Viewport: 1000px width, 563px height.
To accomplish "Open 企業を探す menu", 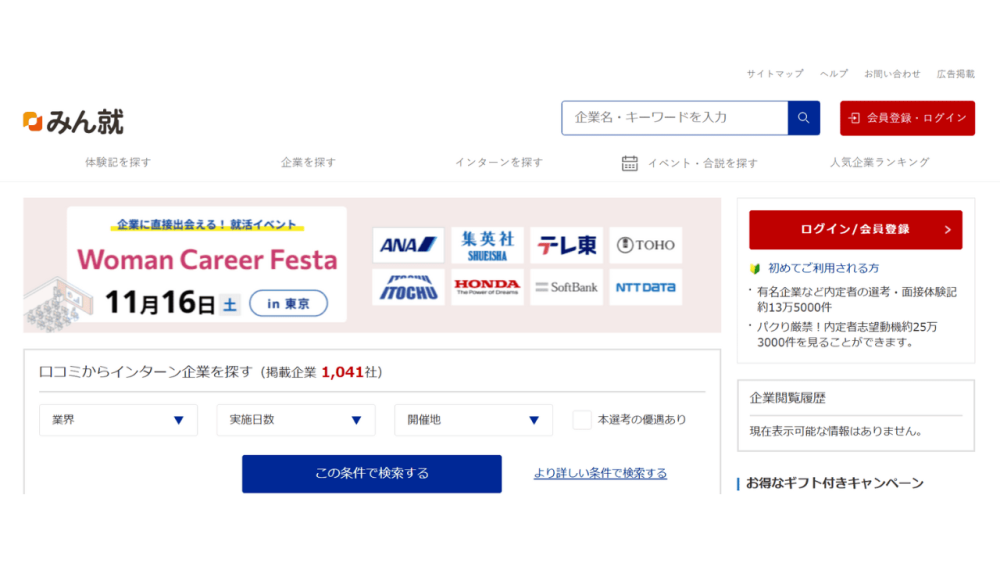I will 309,163.
